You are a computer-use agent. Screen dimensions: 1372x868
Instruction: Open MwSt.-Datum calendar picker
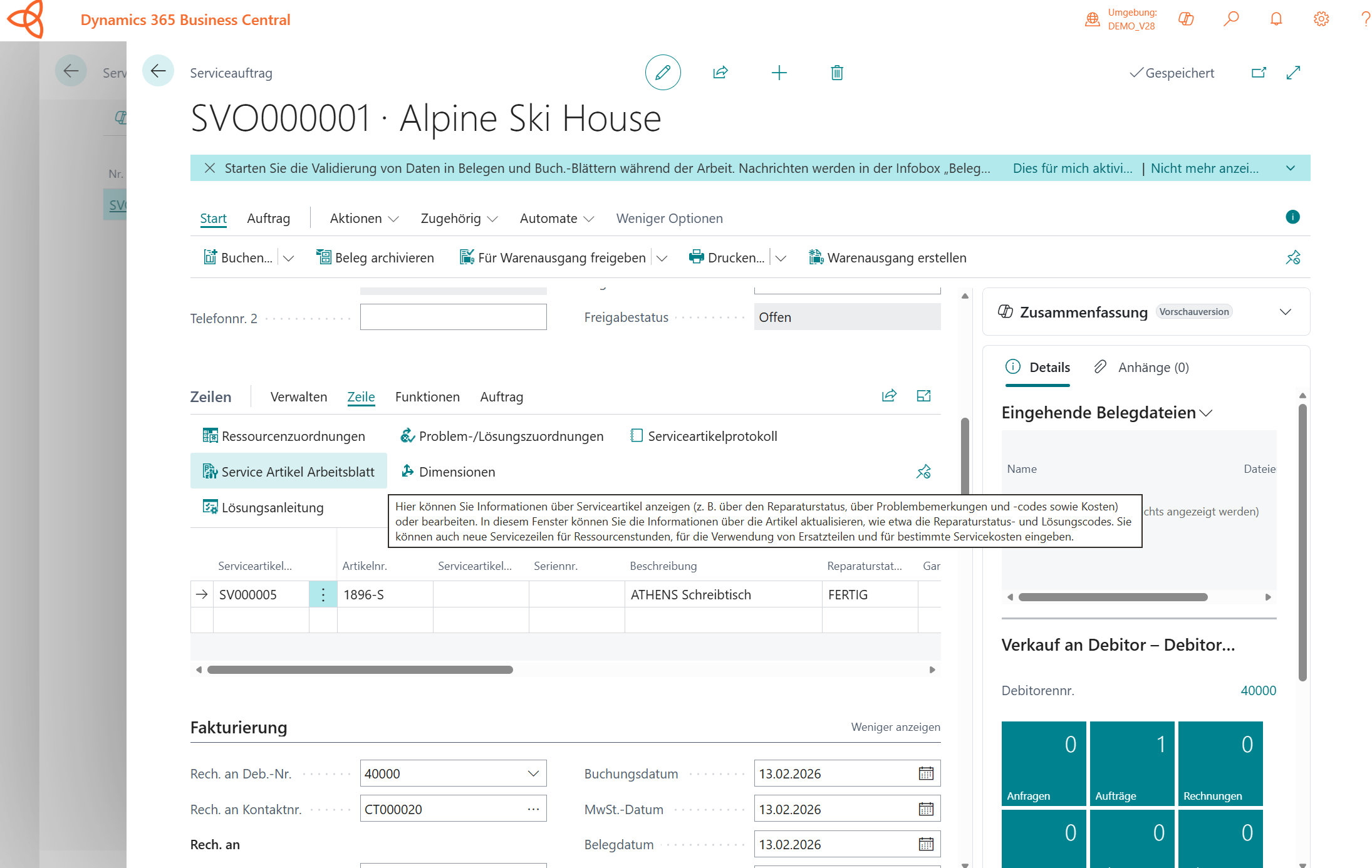926,809
